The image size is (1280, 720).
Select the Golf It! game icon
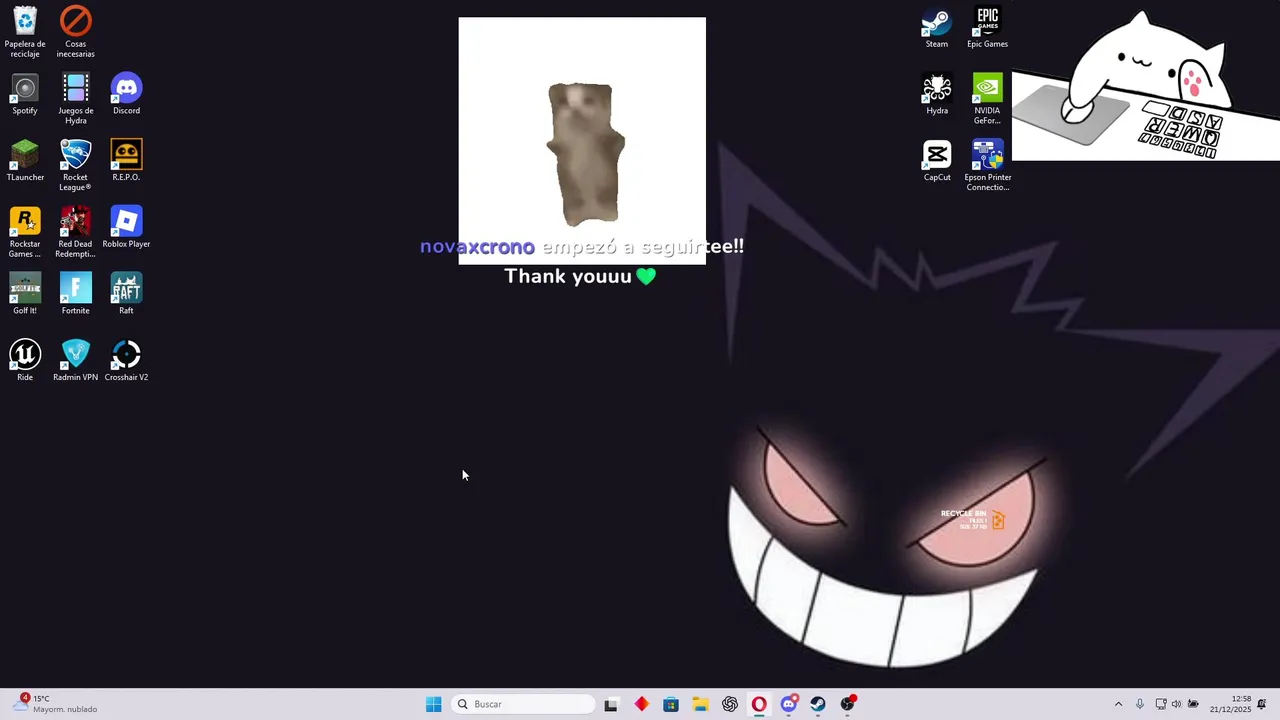click(25, 294)
